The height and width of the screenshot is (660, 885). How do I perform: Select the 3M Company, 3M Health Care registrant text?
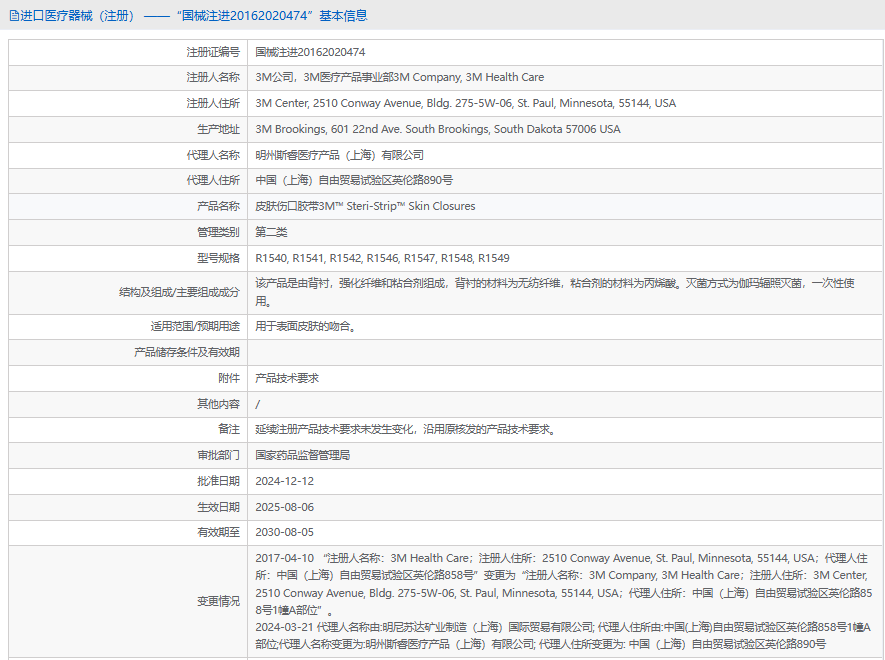pos(400,77)
